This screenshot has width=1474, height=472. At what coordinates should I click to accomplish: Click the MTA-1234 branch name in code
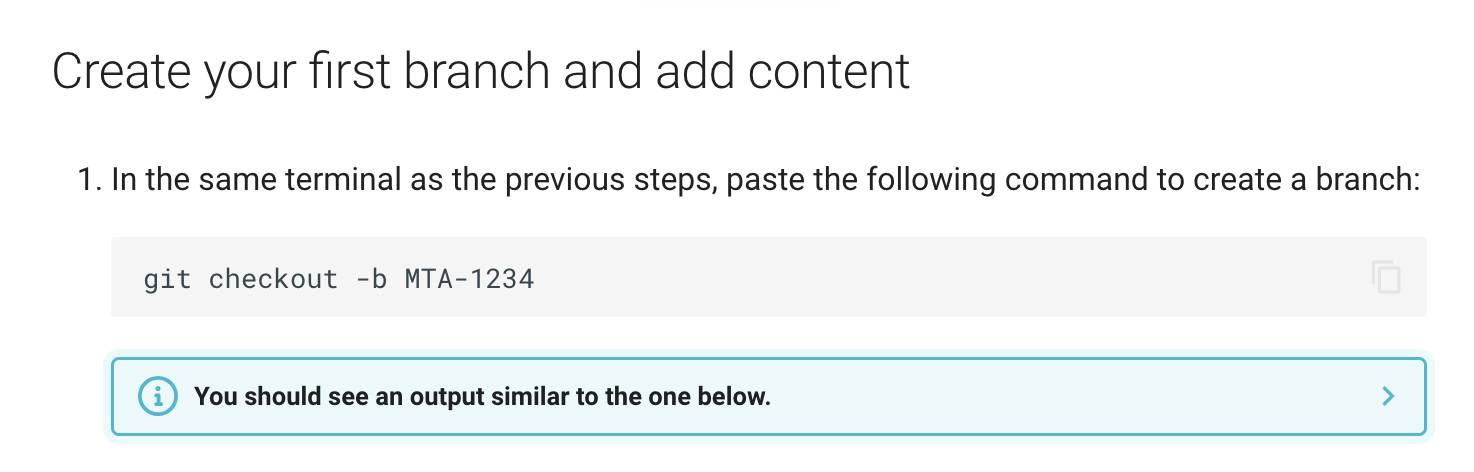coord(469,278)
